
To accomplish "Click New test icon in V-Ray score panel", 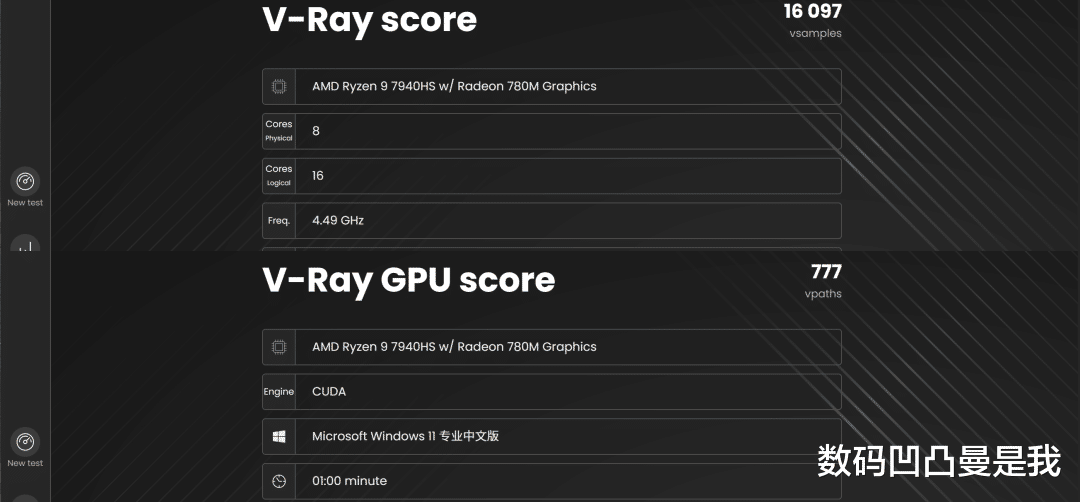I will pyautogui.click(x=25, y=182).
